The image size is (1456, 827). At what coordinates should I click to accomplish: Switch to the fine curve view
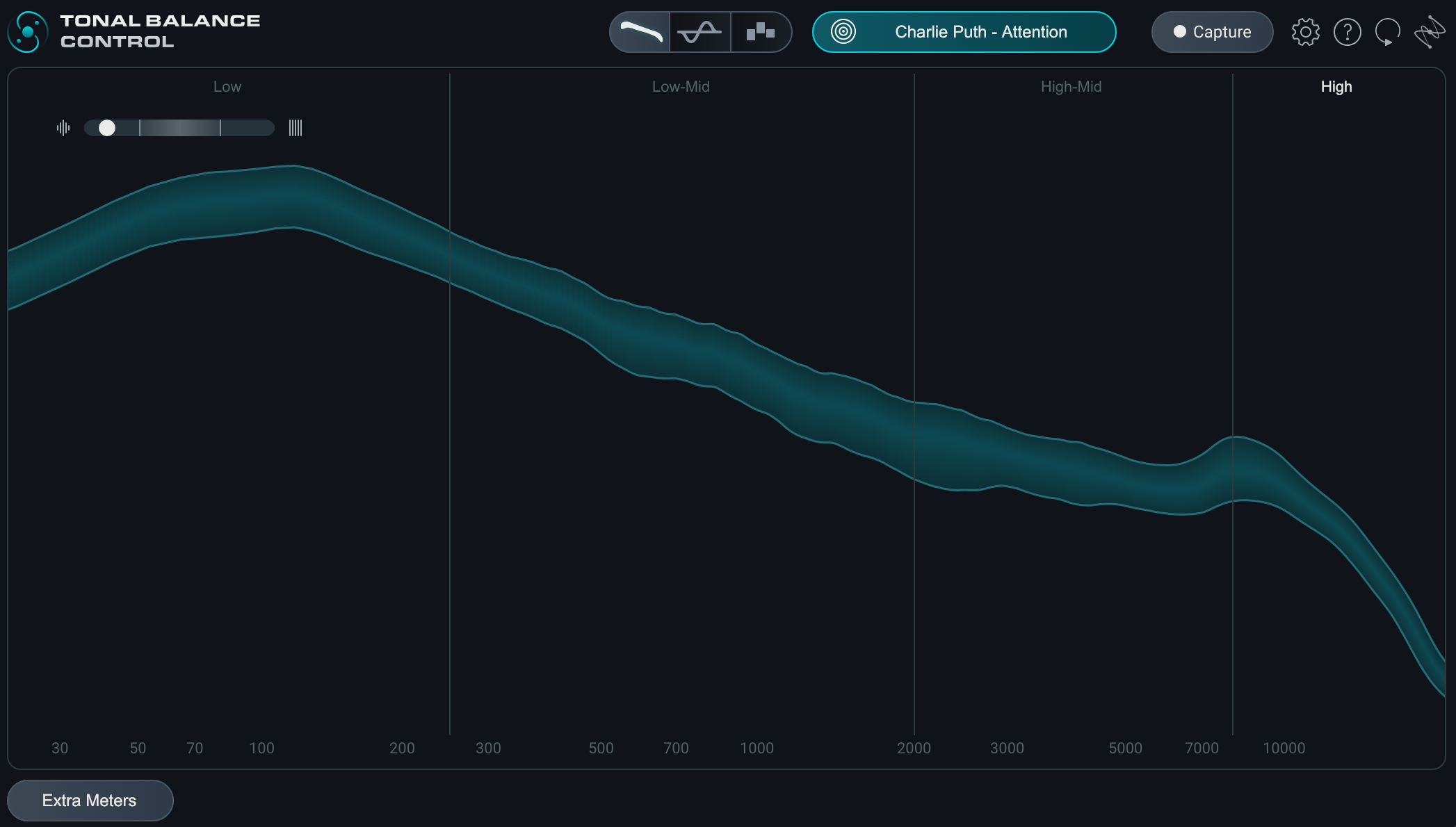(699, 32)
